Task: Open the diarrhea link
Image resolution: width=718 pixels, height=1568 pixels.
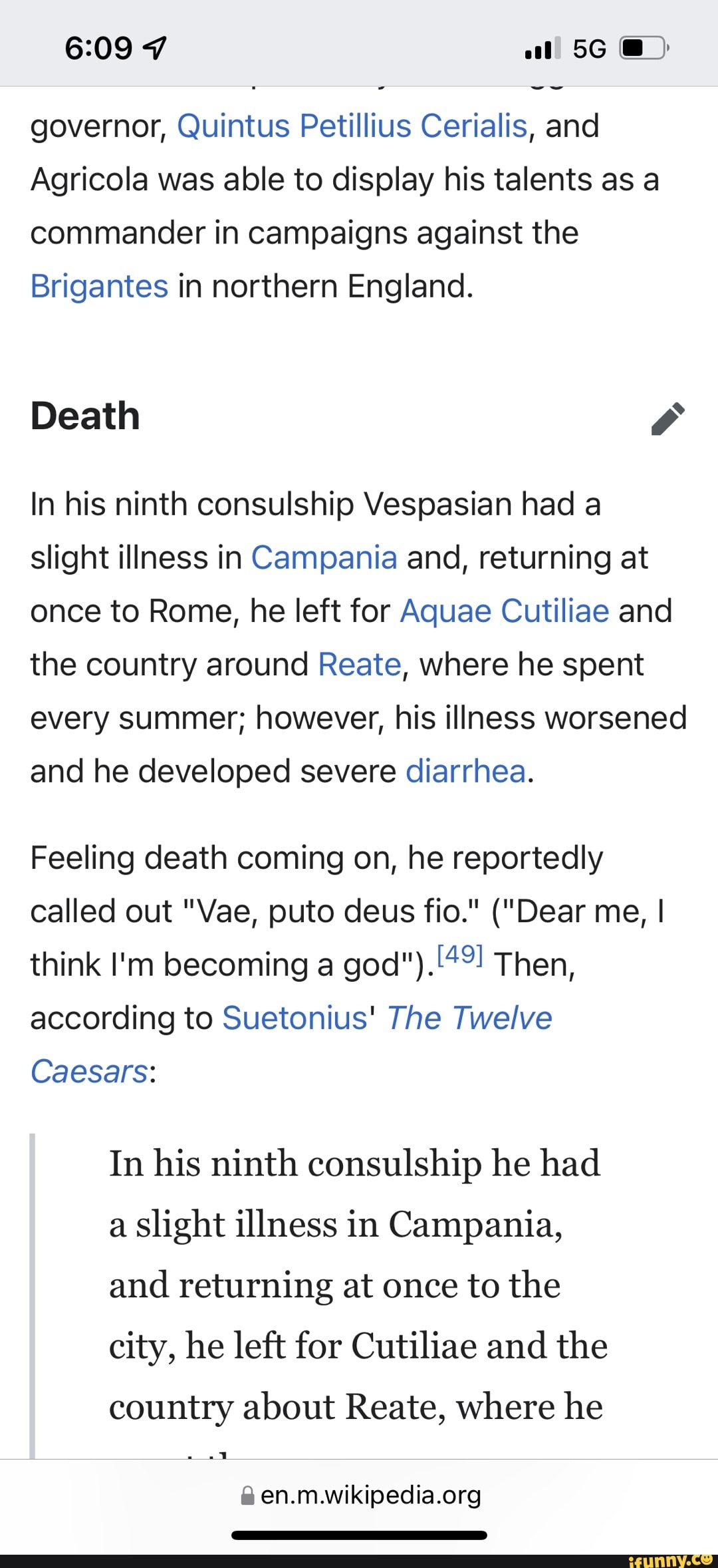Action: coord(465,771)
